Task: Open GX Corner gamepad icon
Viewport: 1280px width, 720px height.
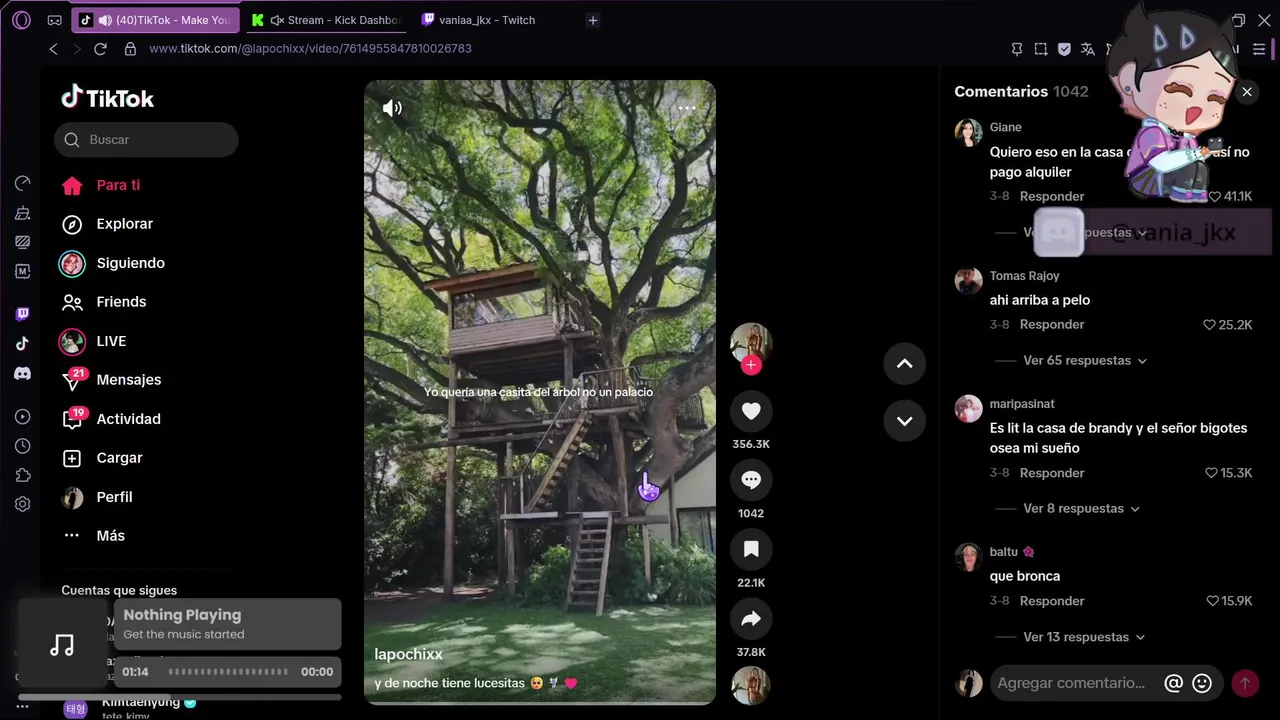Action: (x=54, y=20)
